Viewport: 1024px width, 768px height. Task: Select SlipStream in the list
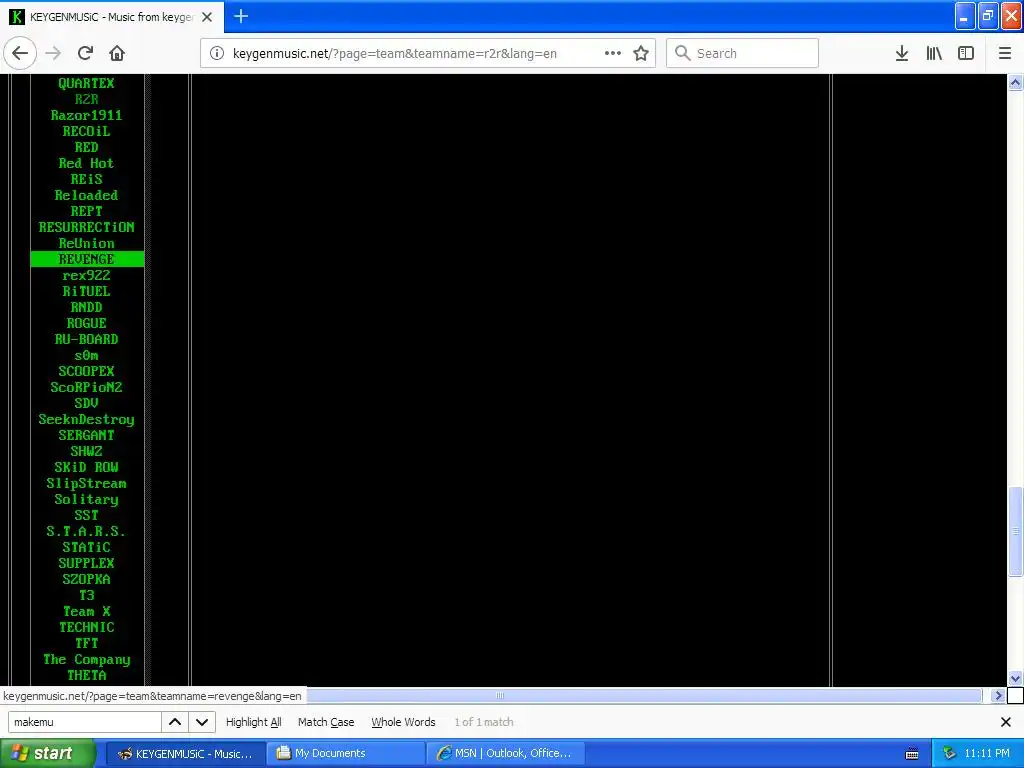coord(86,483)
